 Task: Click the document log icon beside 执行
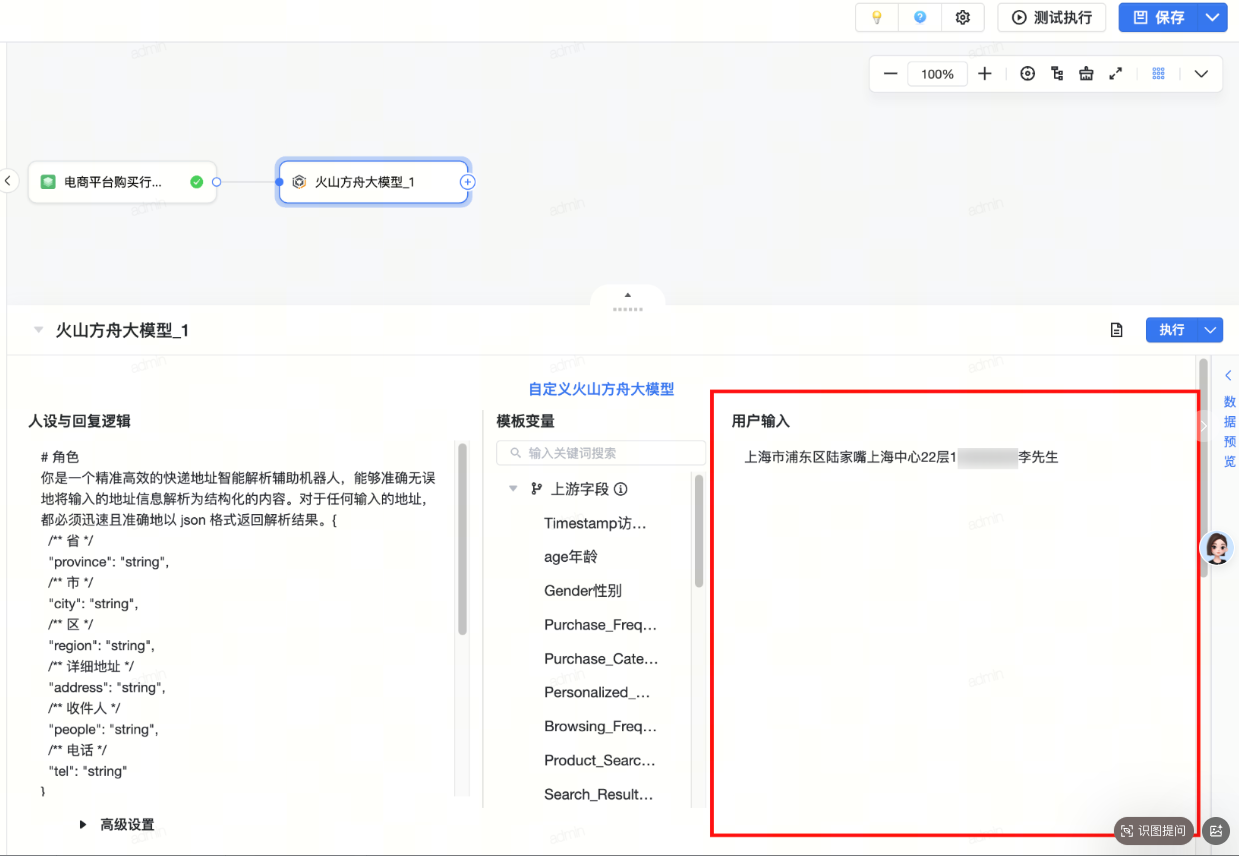coord(1117,330)
